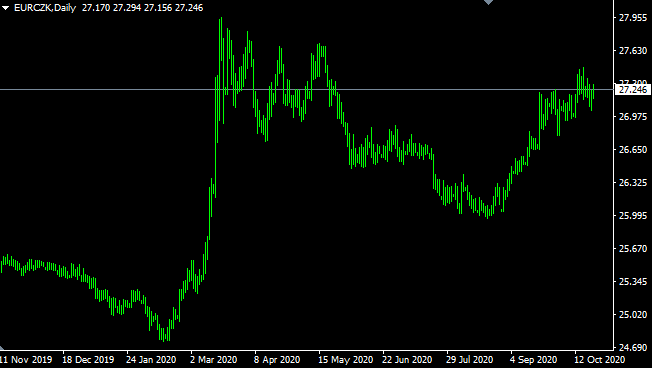Click the 26.325 price scale label

pos(633,183)
